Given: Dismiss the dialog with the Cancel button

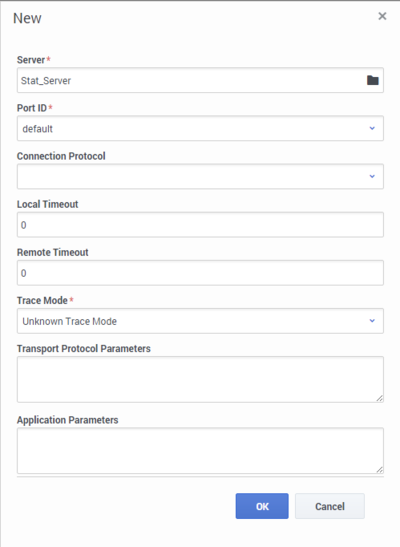Looking at the screenshot, I should tap(330, 506).
